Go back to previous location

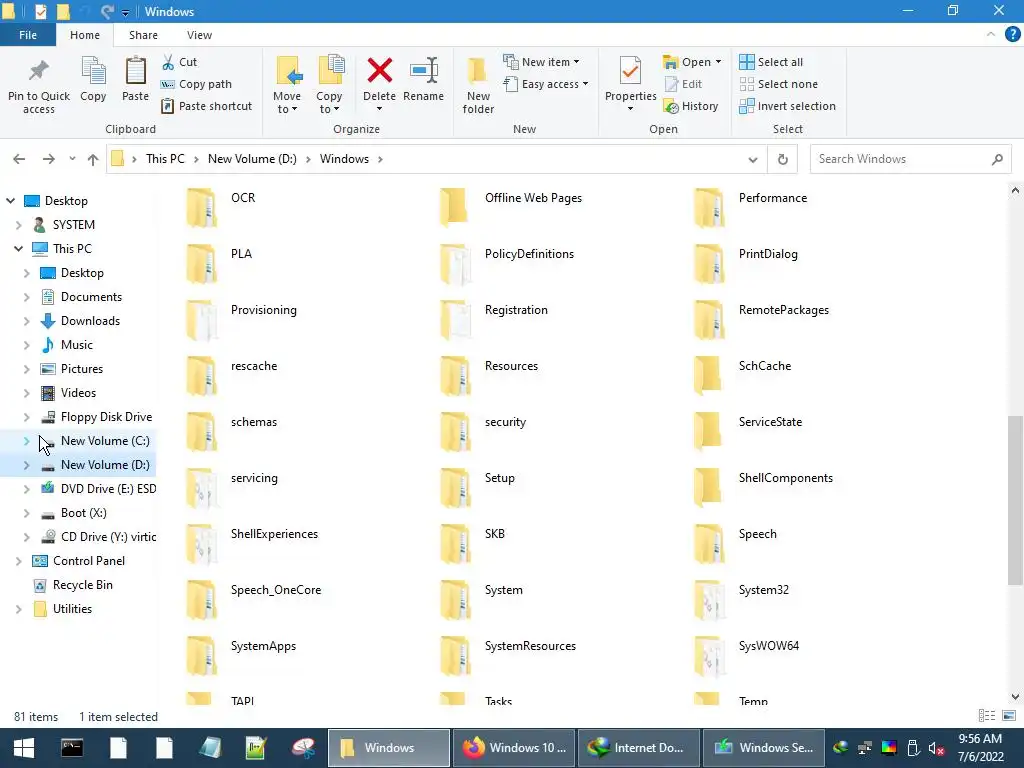pyautogui.click(x=19, y=159)
